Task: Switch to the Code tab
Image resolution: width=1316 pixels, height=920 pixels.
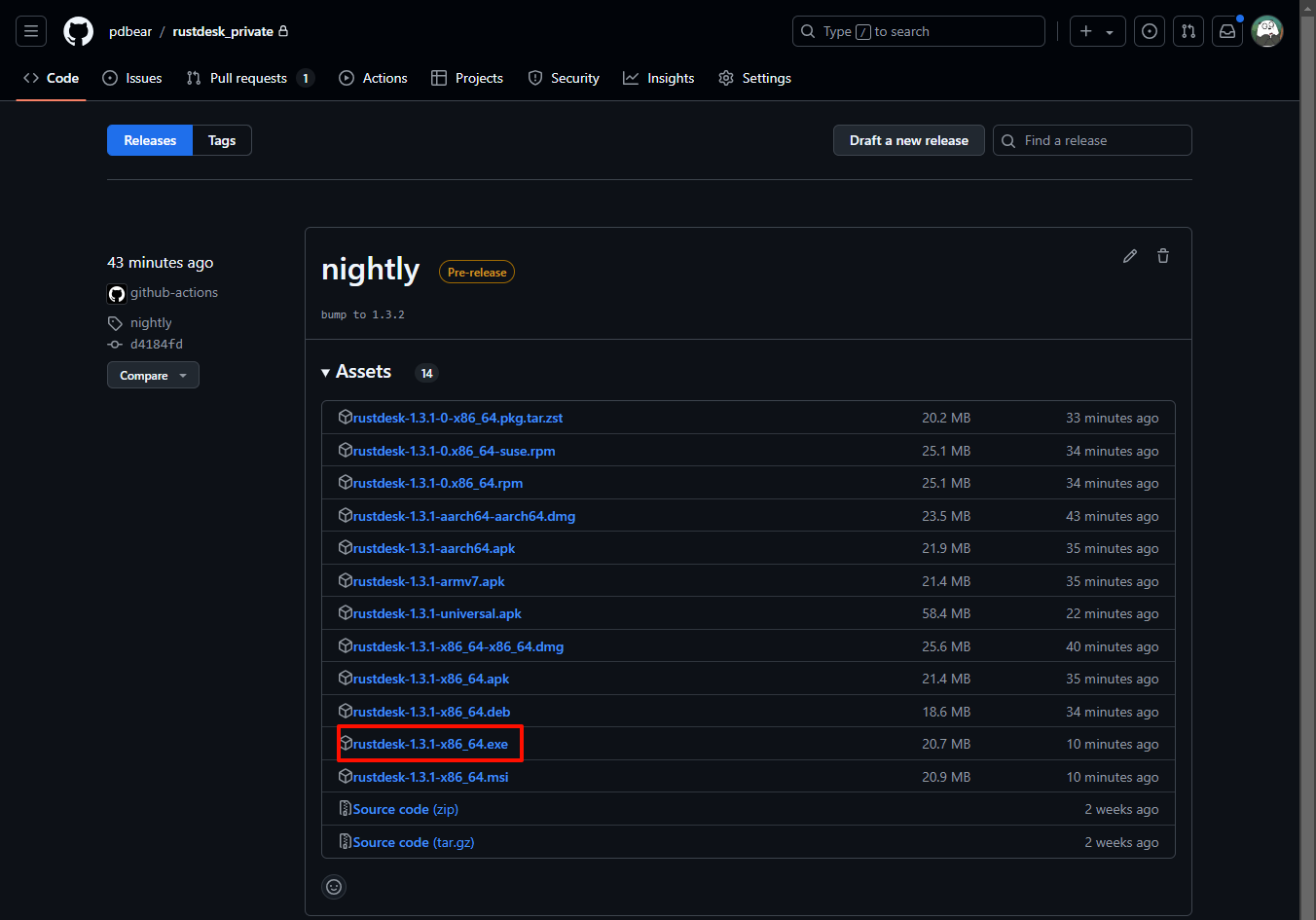Action: pos(52,78)
